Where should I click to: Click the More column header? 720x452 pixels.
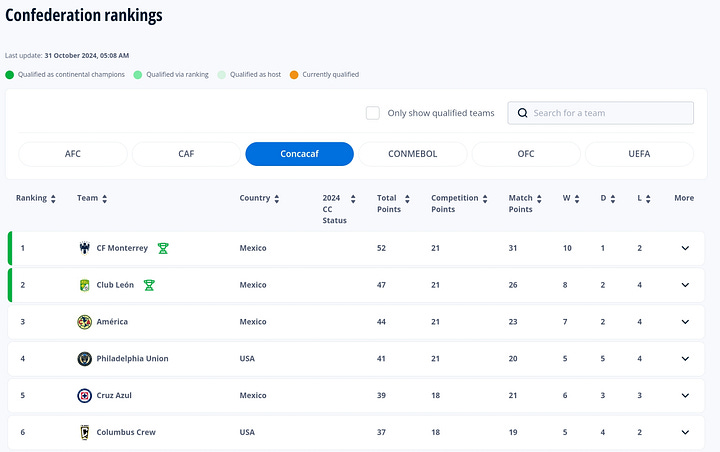click(684, 198)
